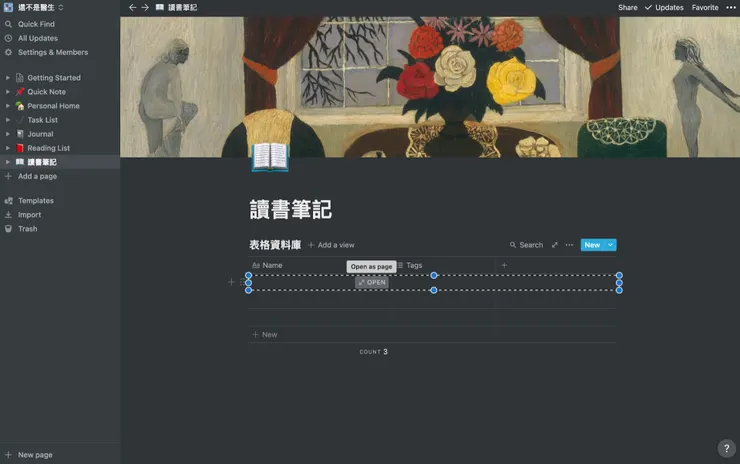Screen dimensions: 740x464
Task: Expand database to full page icon
Action: [x=555, y=245]
